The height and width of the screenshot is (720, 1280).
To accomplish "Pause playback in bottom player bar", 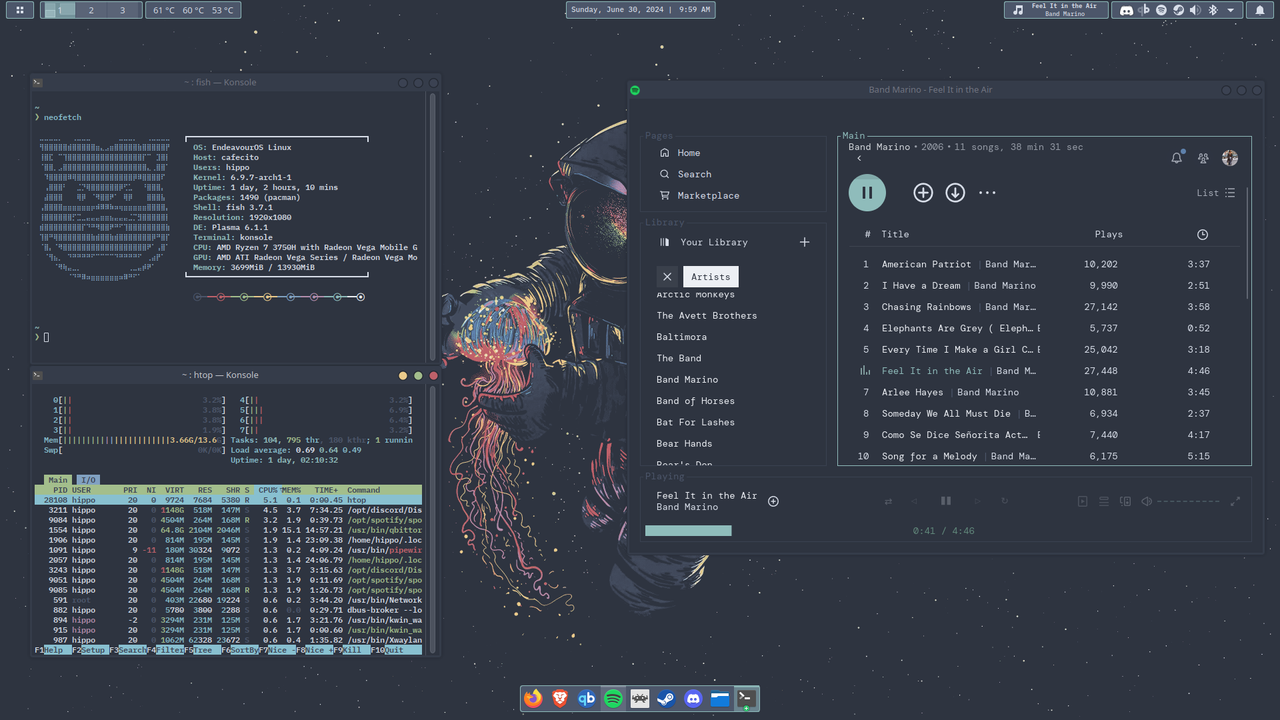I will pyautogui.click(x=945, y=501).
